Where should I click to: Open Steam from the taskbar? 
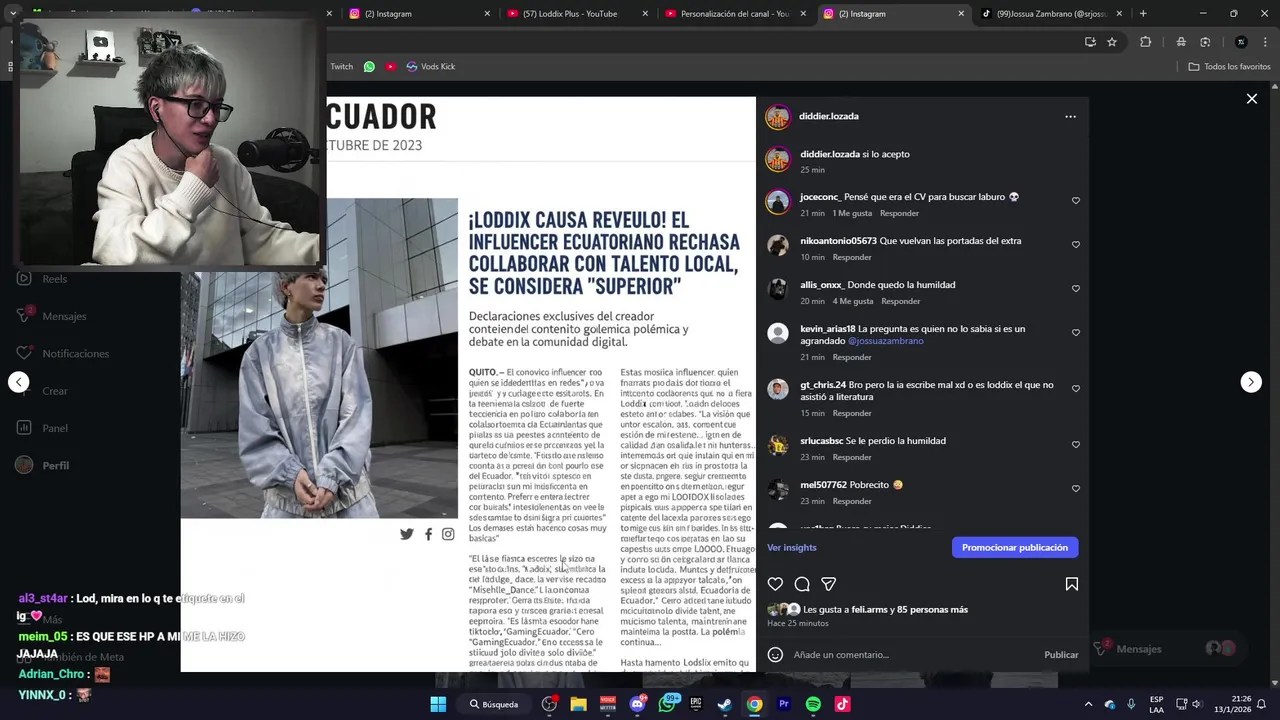pos(725,704)
